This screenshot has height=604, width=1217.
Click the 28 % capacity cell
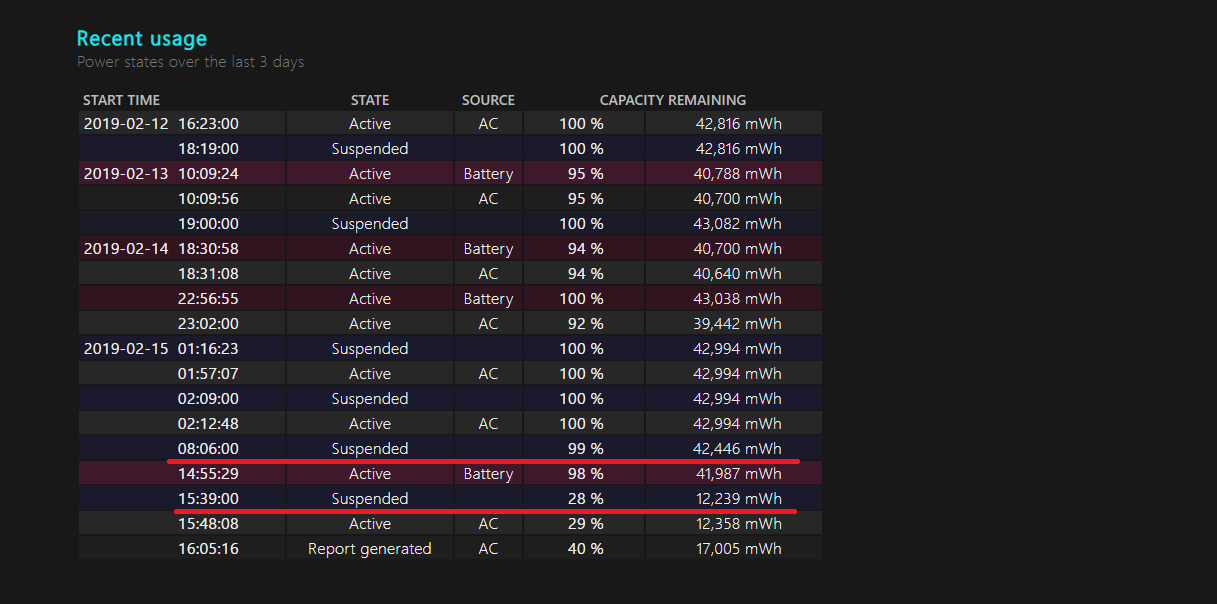coord(584,499)
